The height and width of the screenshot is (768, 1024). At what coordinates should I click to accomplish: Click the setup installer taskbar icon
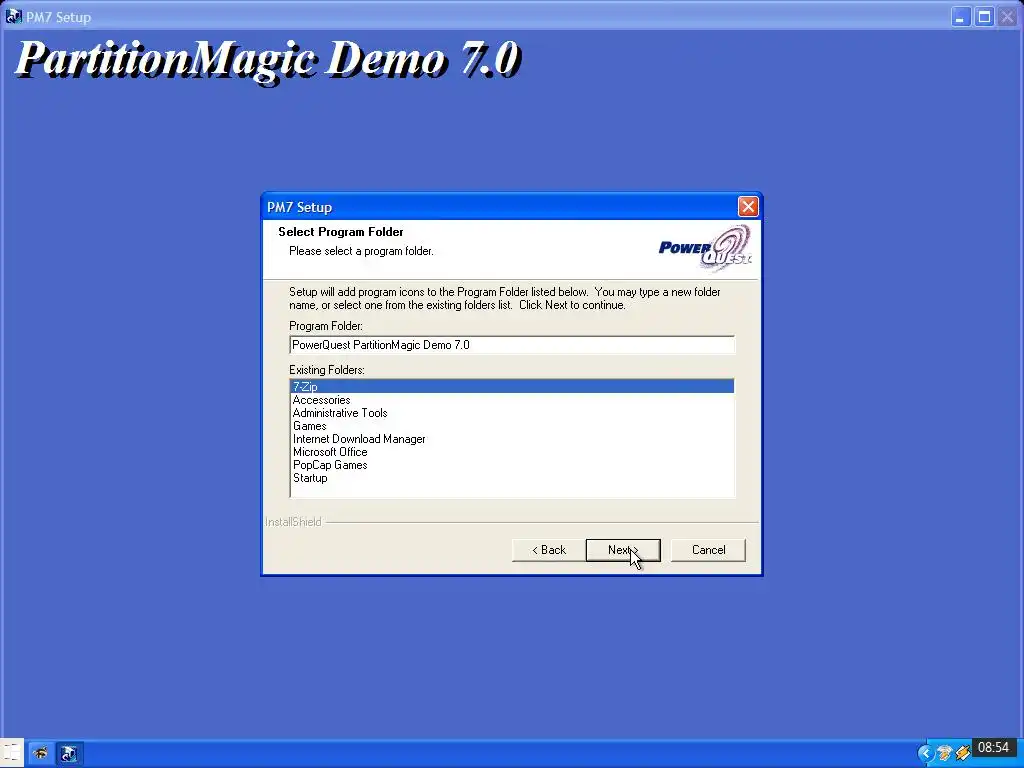tap(69, 754)
